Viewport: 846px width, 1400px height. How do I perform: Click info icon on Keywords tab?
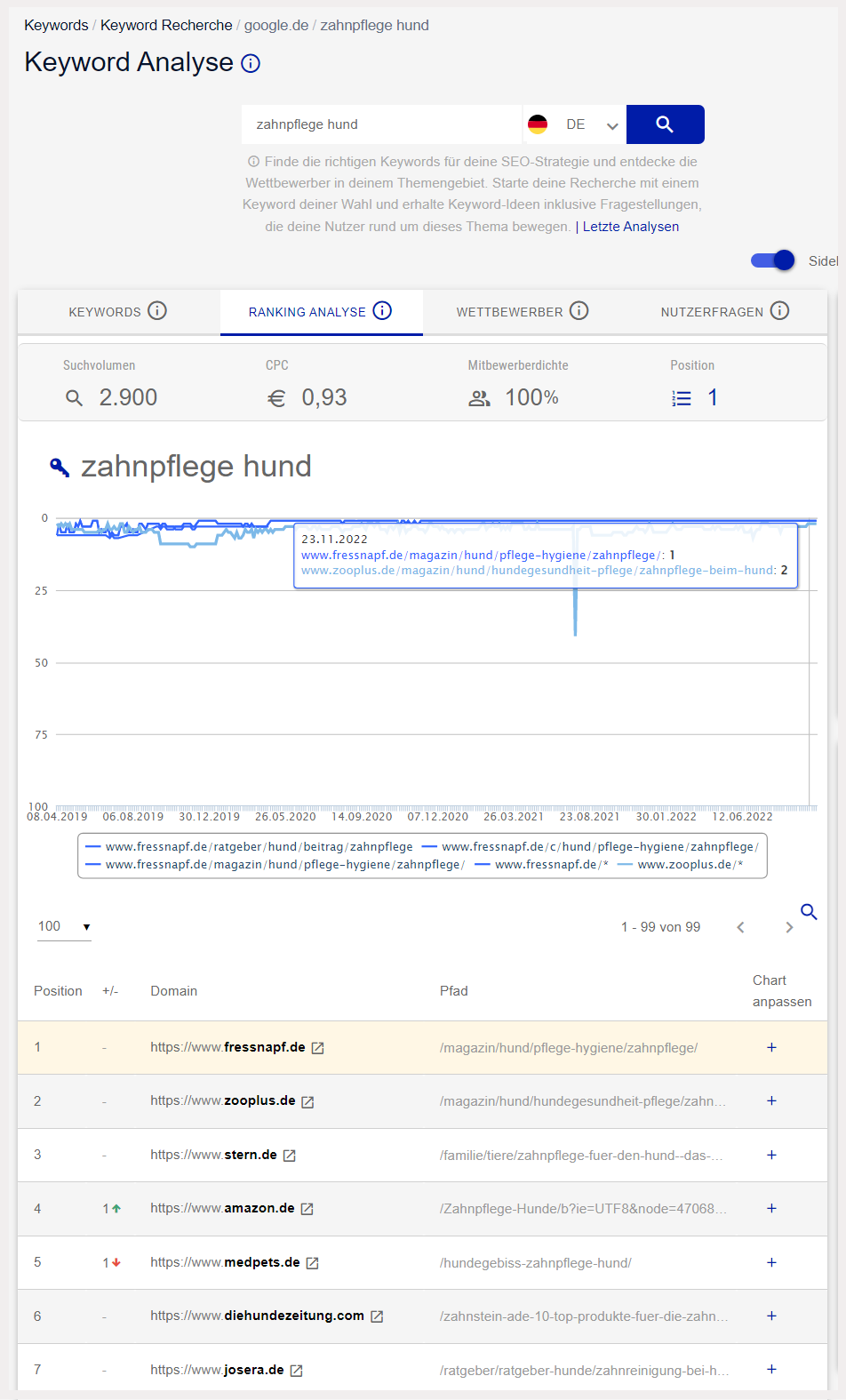pyautogui.click(x=157, y=311)
